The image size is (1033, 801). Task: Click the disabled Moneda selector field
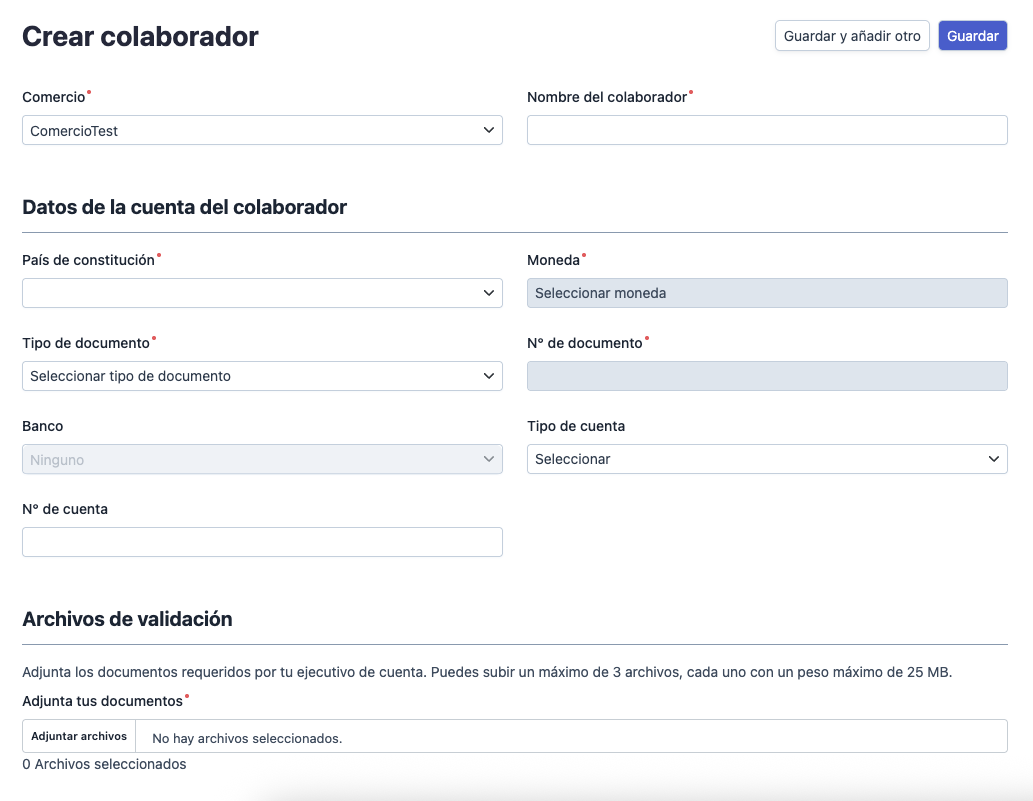[767, 293]
